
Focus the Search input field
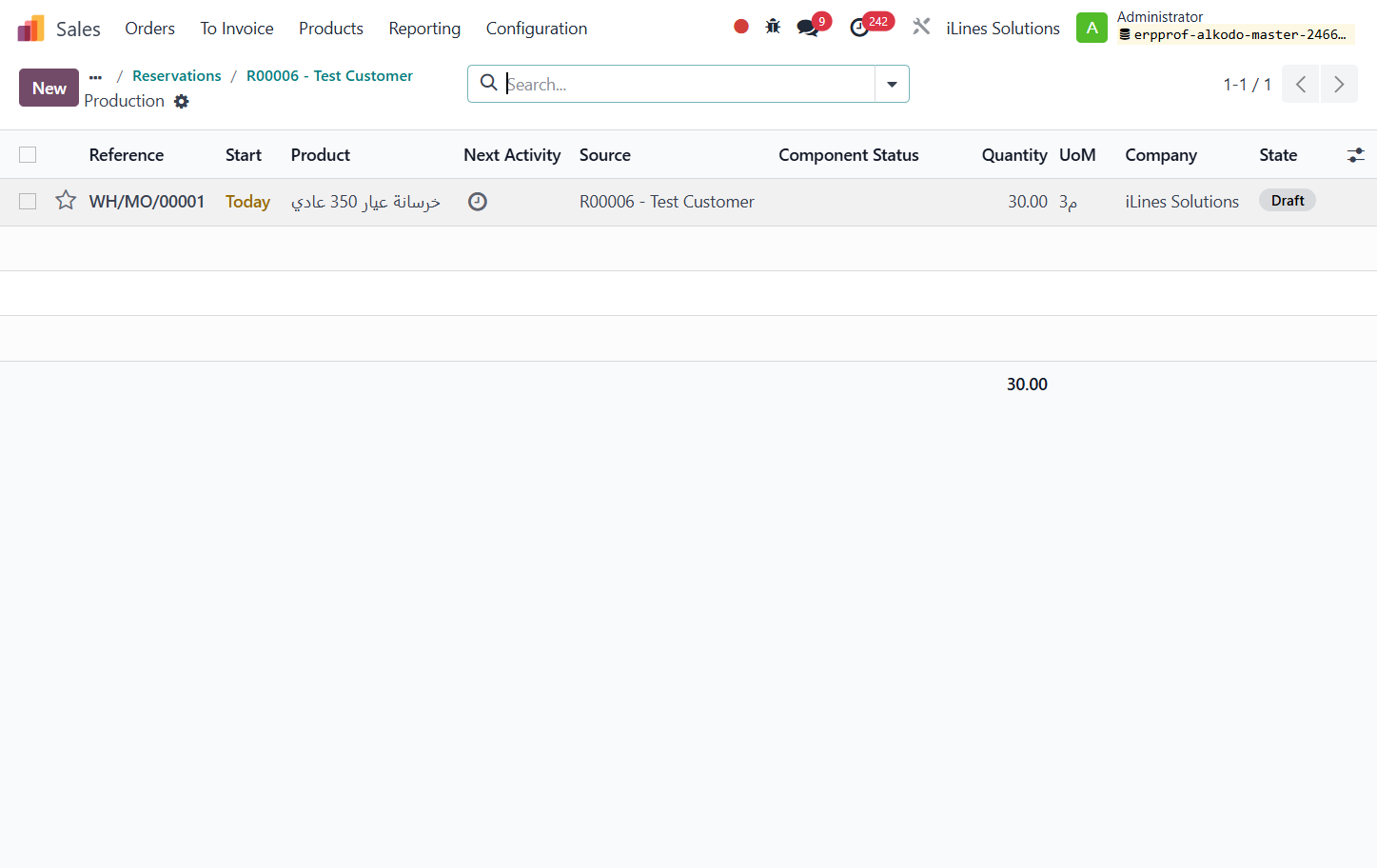688,84
